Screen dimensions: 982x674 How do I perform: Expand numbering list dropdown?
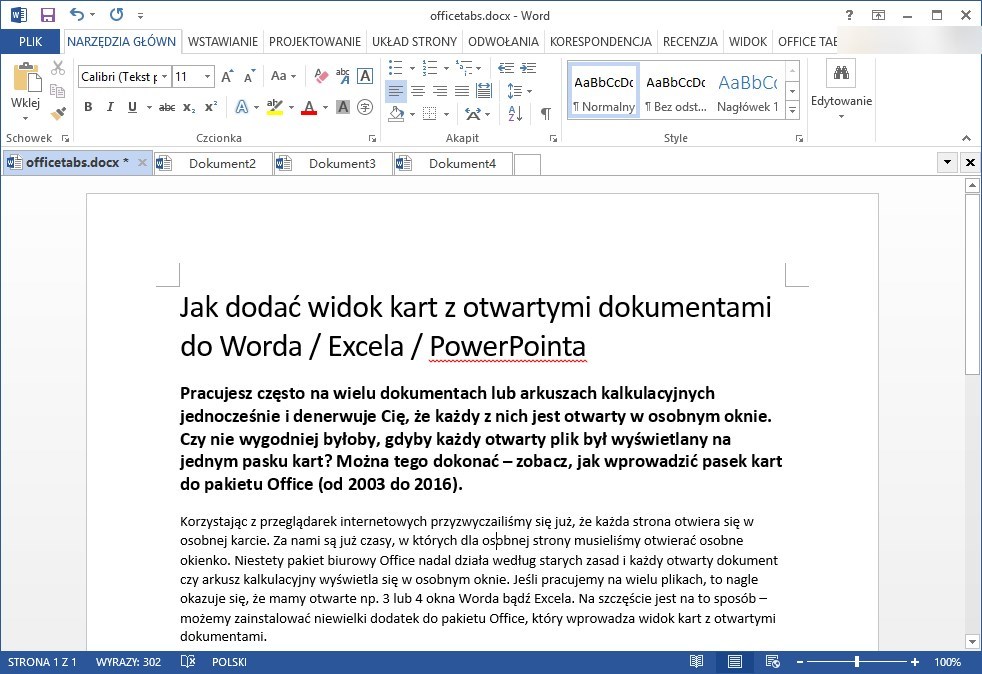(446, 68)
